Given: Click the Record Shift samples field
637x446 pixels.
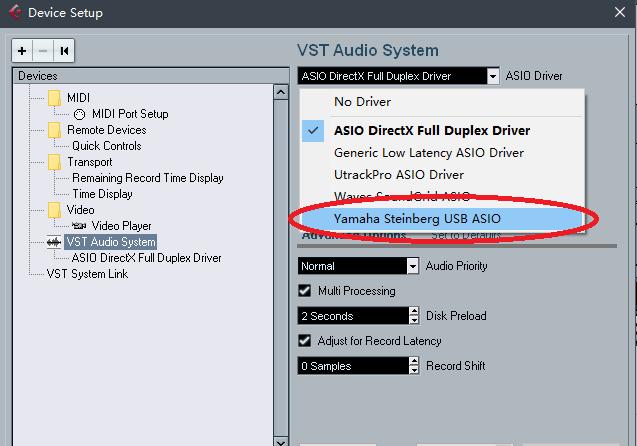Looking at the screenshot, I should point(352,366).
